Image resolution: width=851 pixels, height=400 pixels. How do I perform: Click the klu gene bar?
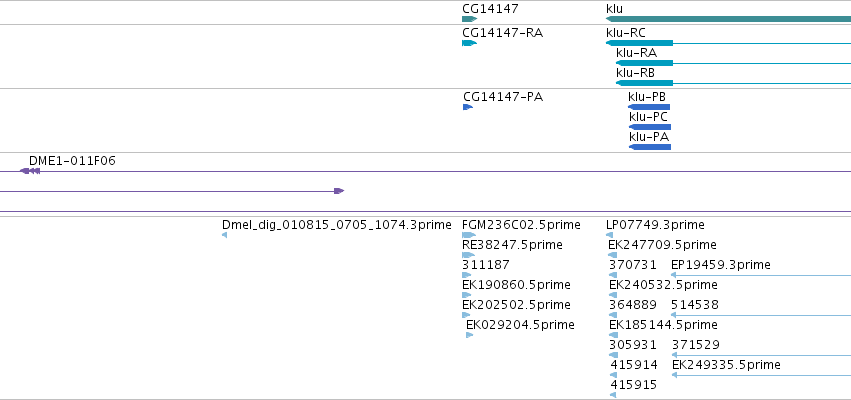tap(728, 19)
